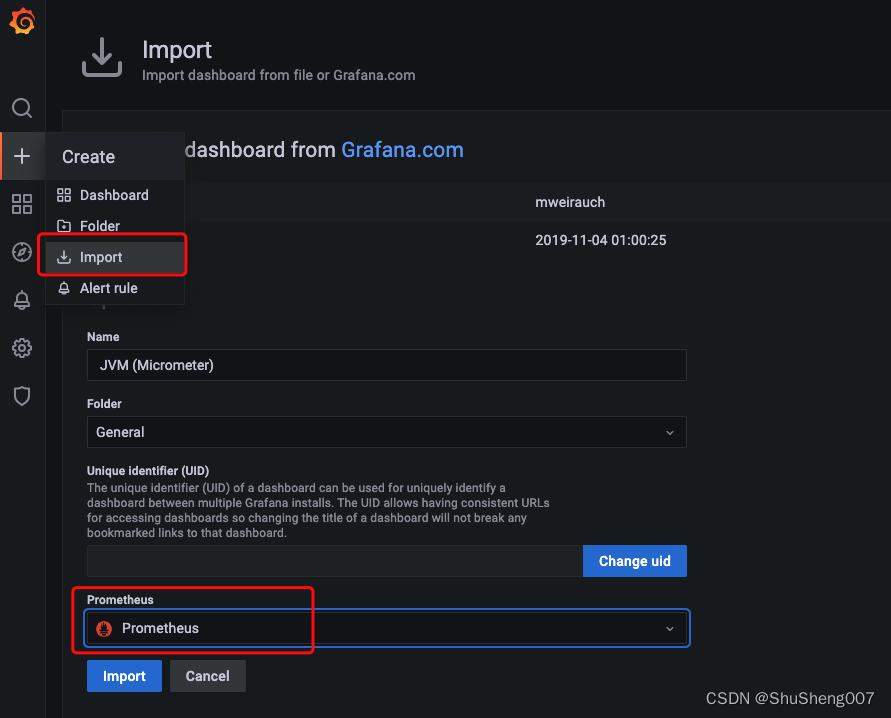Open the search magnifier in sidebar

[x=22, y=108]
